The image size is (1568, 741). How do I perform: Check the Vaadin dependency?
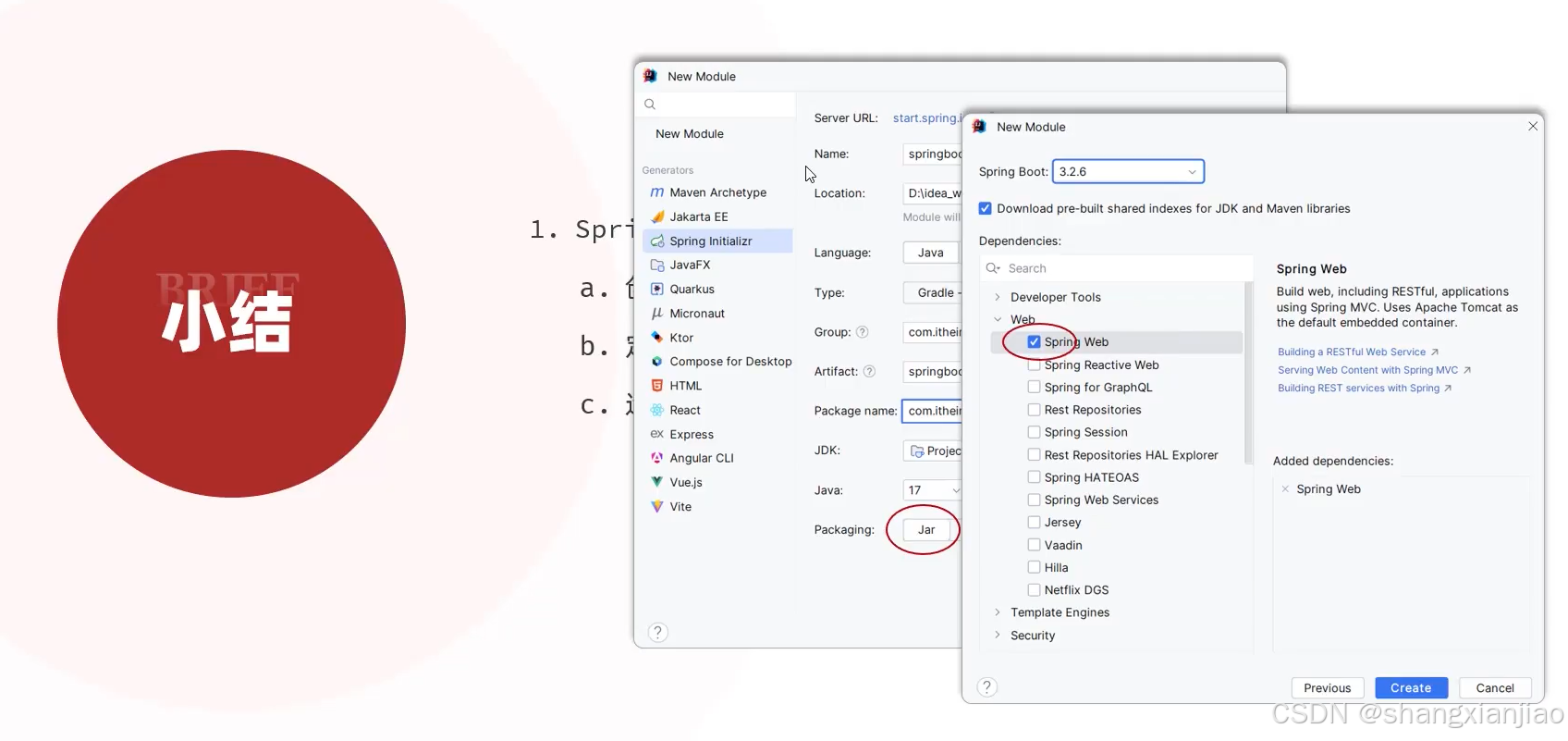point(1034,545)
